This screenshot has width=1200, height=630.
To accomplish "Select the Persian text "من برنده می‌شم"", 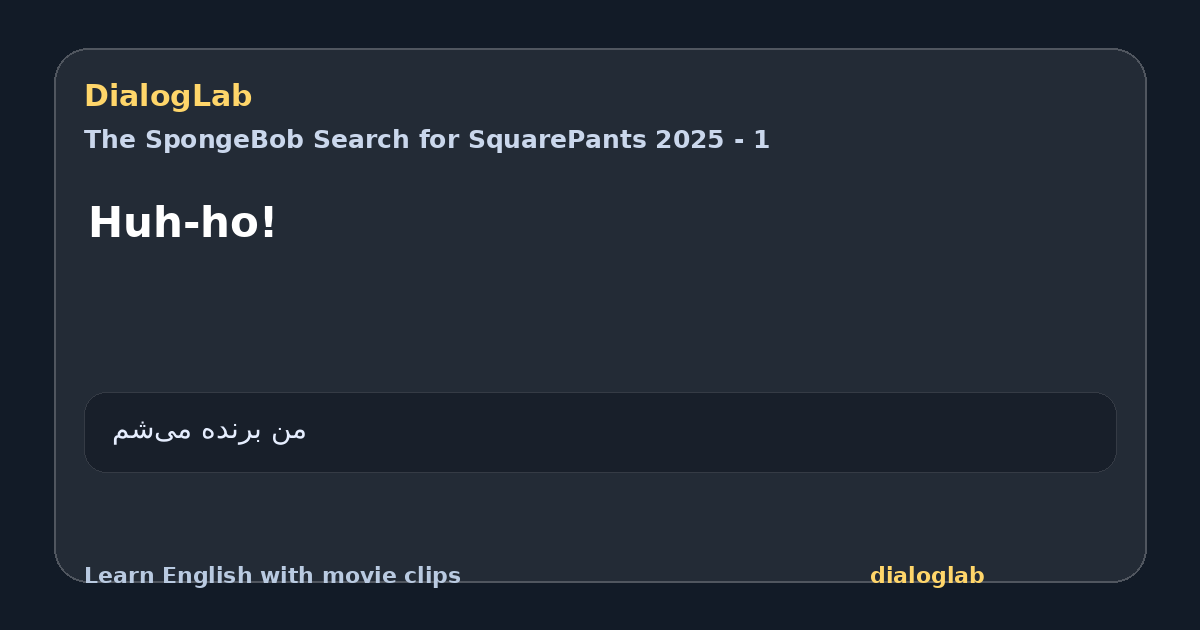I will pyautogui.click(x=209, y=431).
